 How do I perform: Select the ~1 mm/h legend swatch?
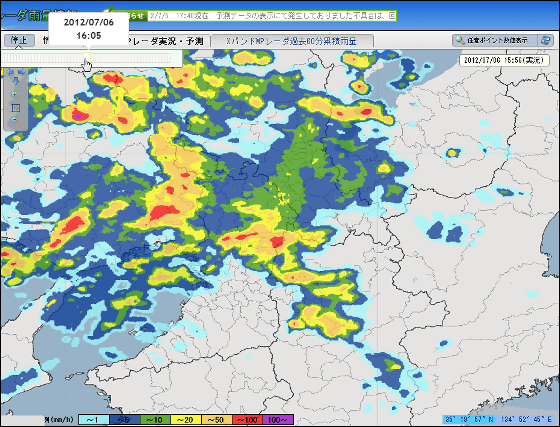[x=94, y=420]
